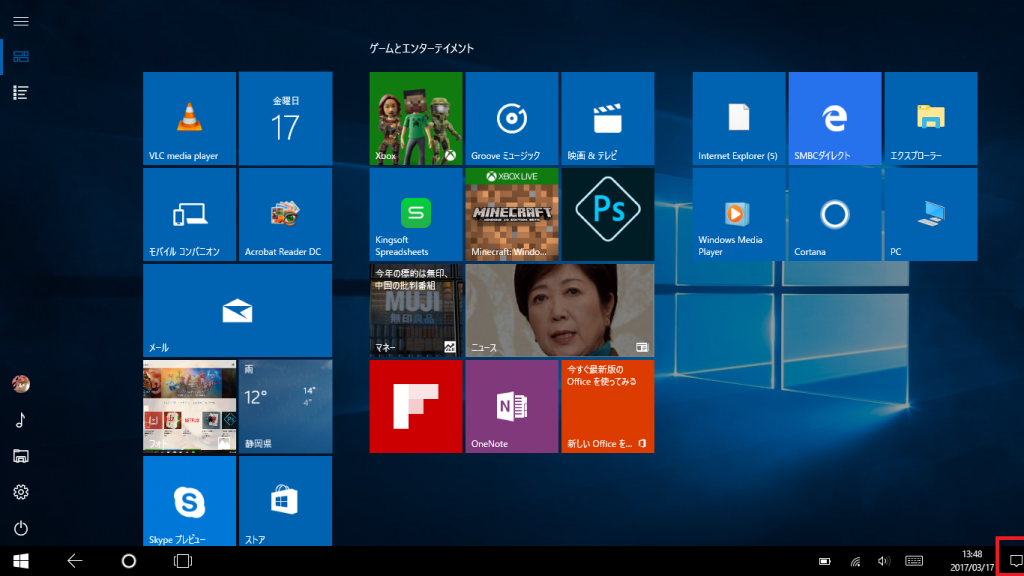Viewport: 1024px width, 576px height.
Task: Launch VLC media player from its tile
Action: click(189, 117)
